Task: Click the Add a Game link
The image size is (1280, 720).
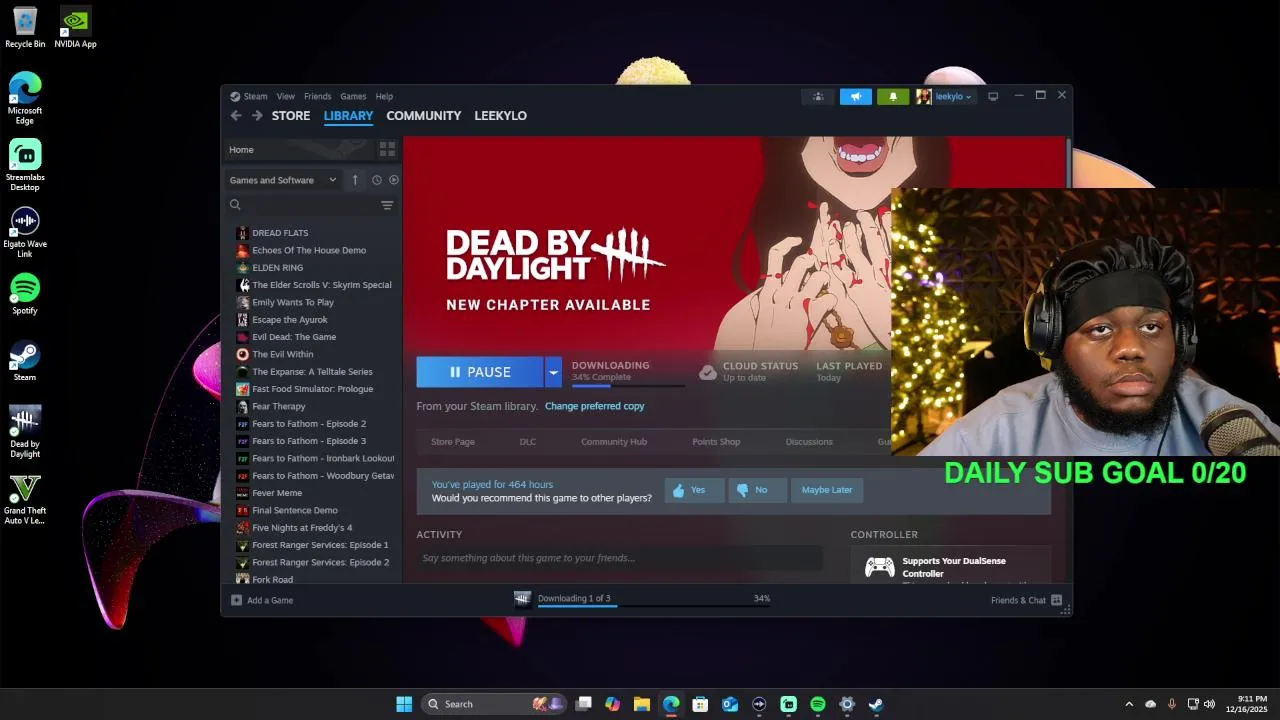Action: click(x=270, y=600)
